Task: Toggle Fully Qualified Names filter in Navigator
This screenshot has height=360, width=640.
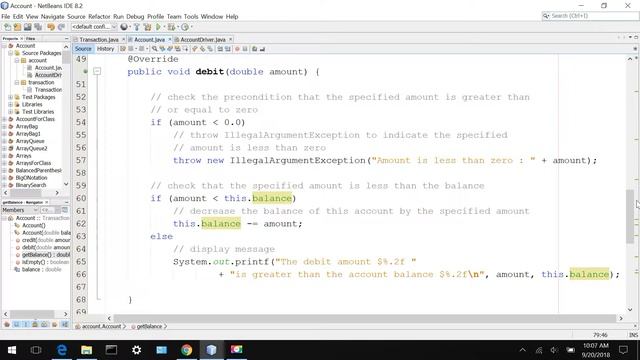Action: (x=54, y=324)
